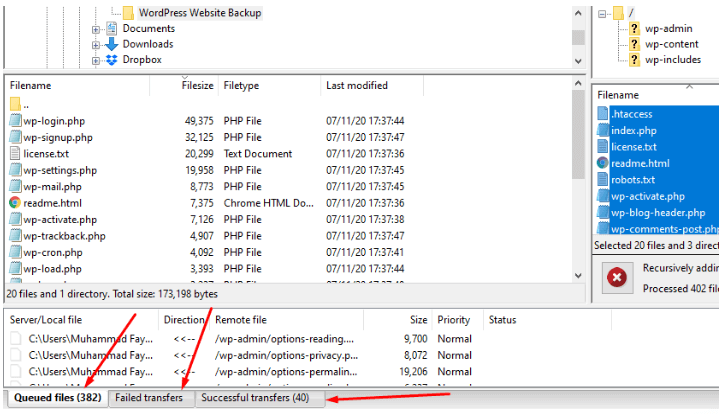Viewport: 719px width, 414px height.
Task: Click the wp-login.php file size 49,375
Action: 199,121
